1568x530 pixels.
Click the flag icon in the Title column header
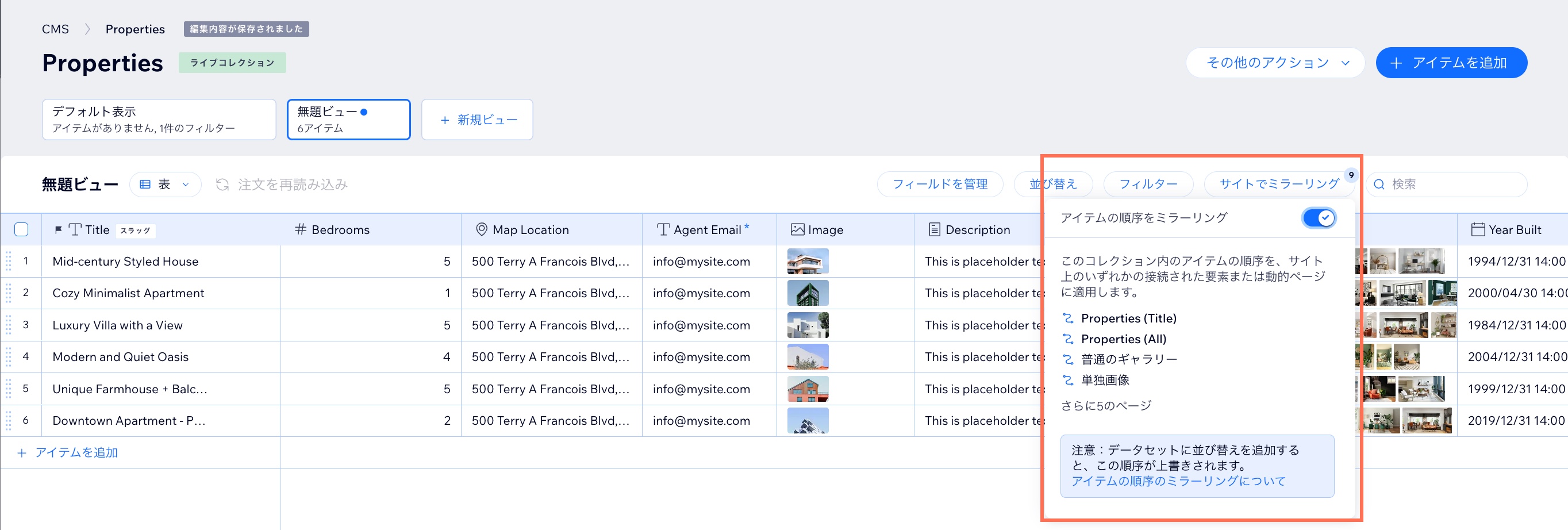(x=58, y=229)
